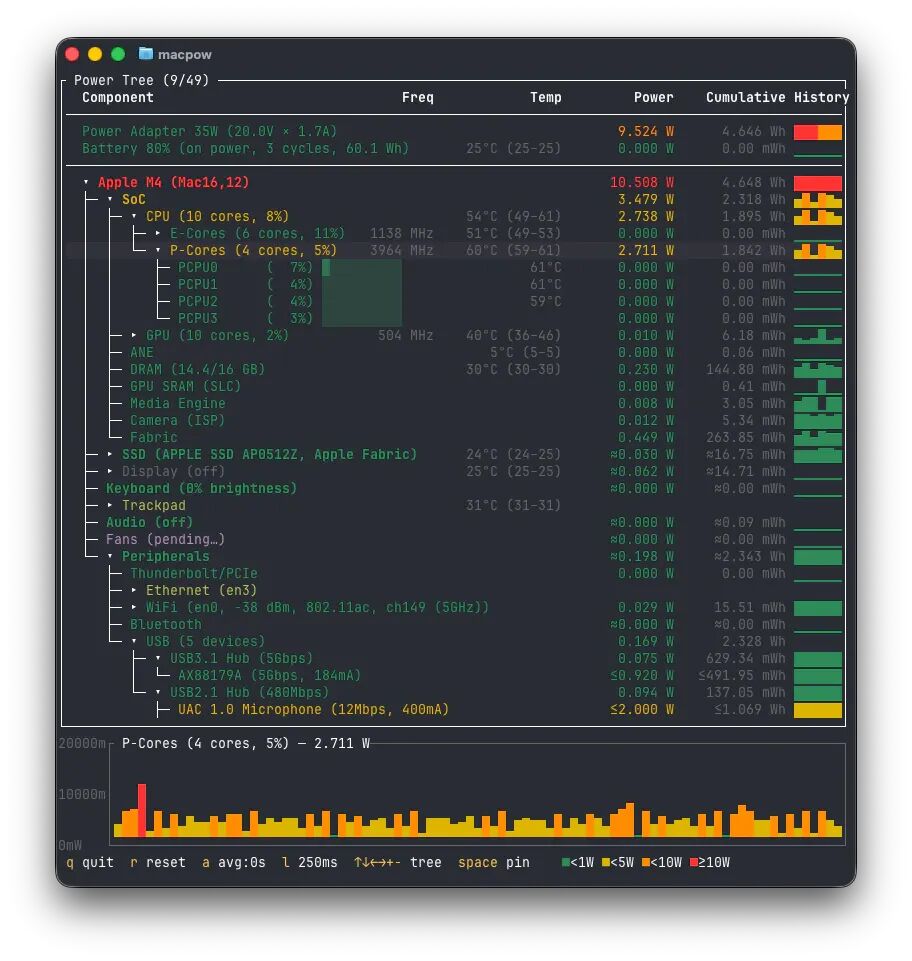912x961 pixels.
Task: Expand the Trackpad node
Action: (x=110, y=505)
